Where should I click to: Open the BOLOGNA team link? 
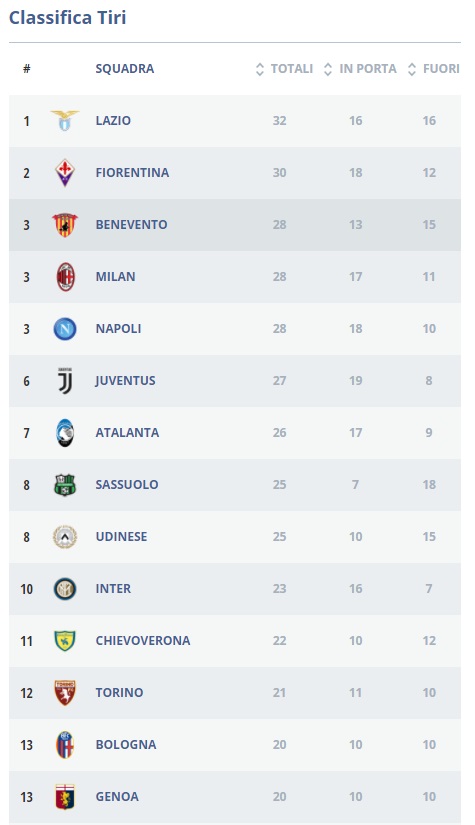click(126, 745)
